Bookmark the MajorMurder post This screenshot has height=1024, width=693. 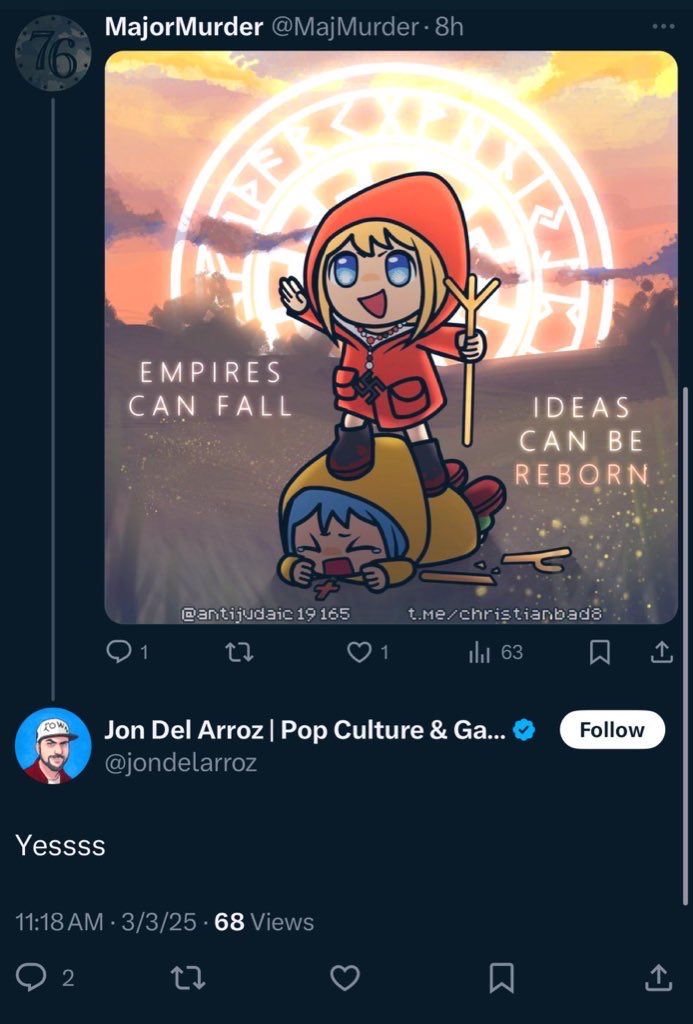(x=599, y=652)
